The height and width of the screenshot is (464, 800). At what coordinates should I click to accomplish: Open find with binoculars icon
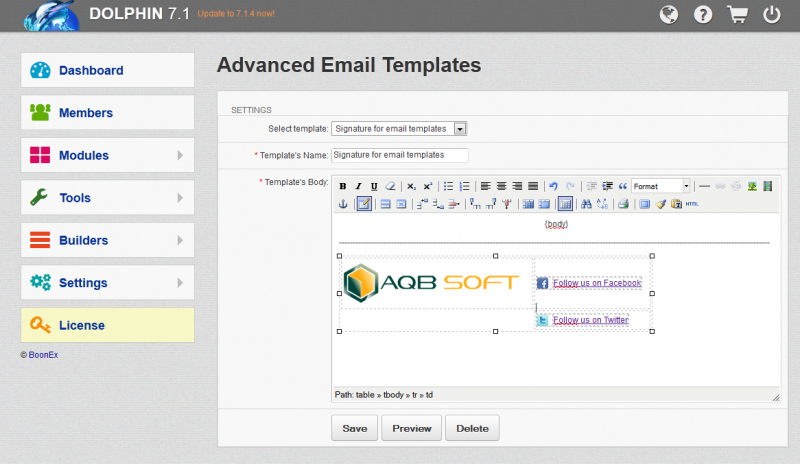[x=586, y=204]
